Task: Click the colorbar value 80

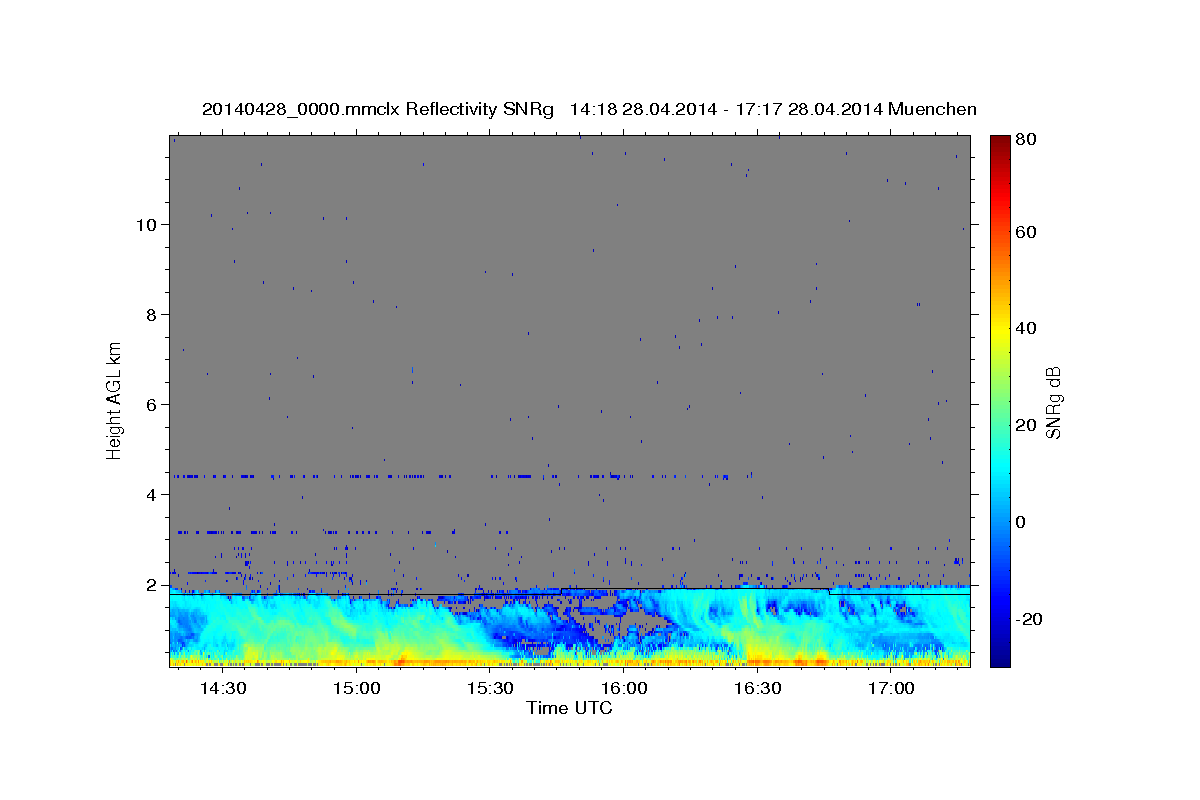Action: [1025, 140]
